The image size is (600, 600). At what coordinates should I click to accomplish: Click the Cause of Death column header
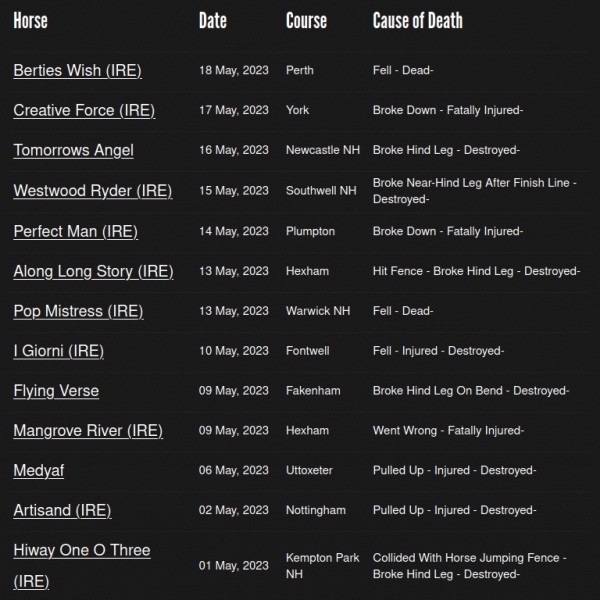tap(417, 20)
